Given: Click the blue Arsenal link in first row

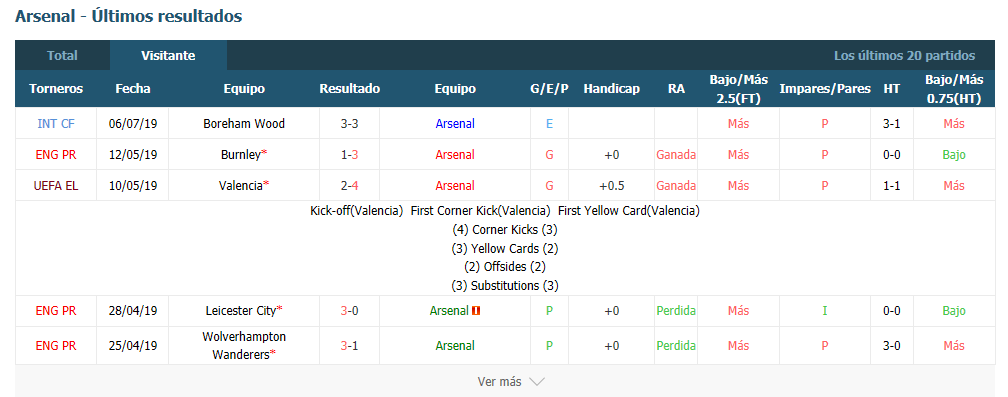Looking at the screenshot, I should [455, 123].
